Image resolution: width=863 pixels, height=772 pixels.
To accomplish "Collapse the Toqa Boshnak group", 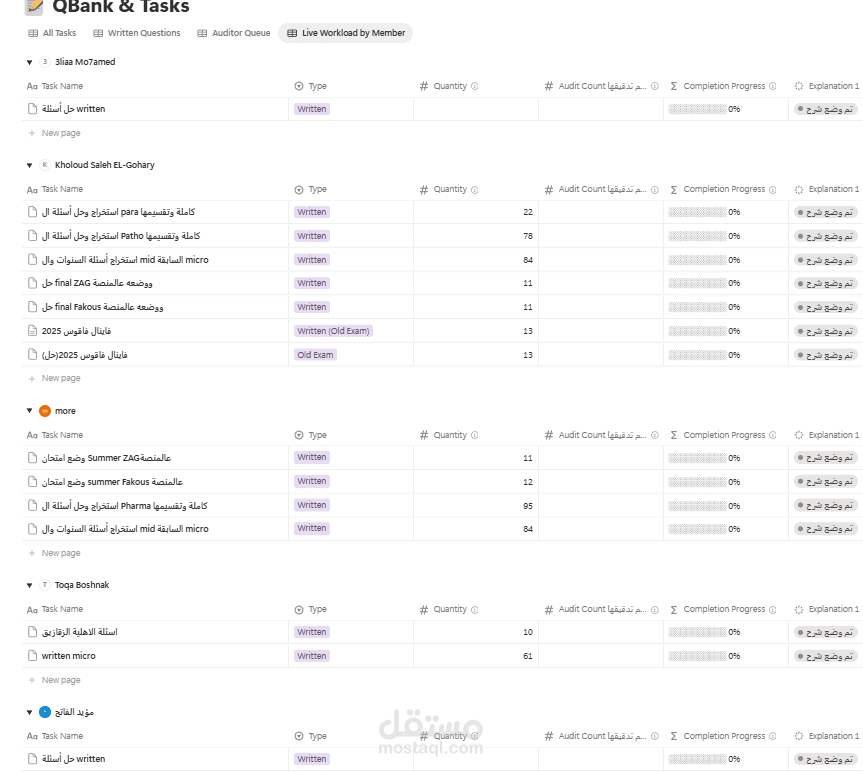I will point(30,585).
